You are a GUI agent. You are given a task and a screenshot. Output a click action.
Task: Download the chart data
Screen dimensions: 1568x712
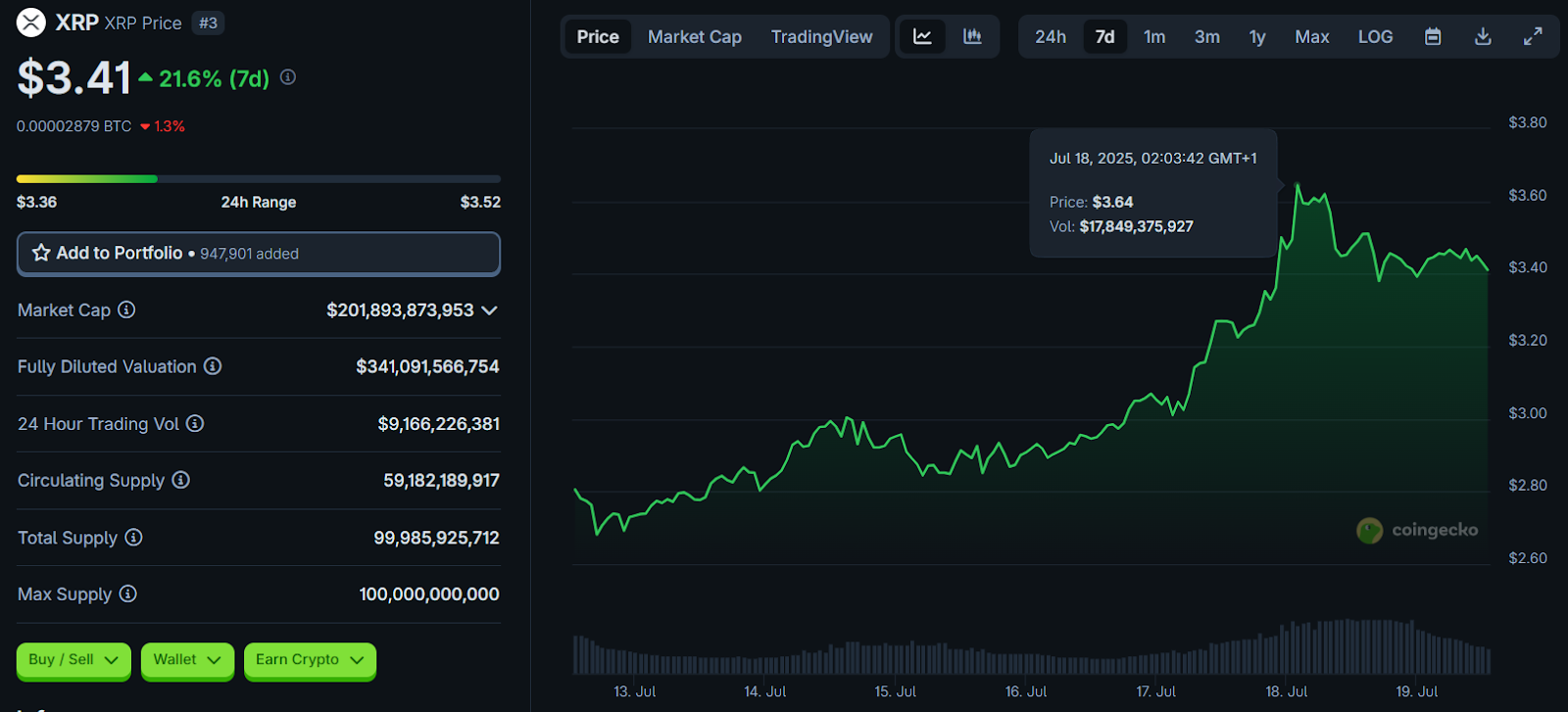coord(1483,37)
